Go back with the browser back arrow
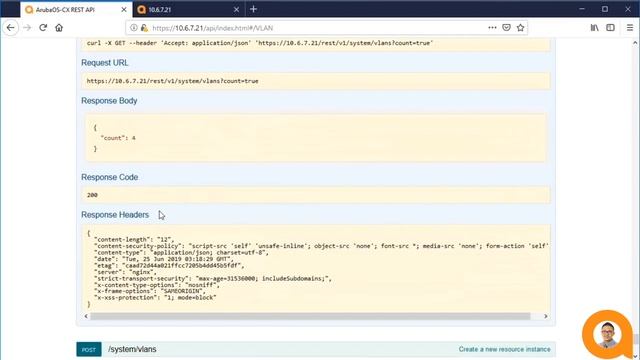 click(11, 28)
